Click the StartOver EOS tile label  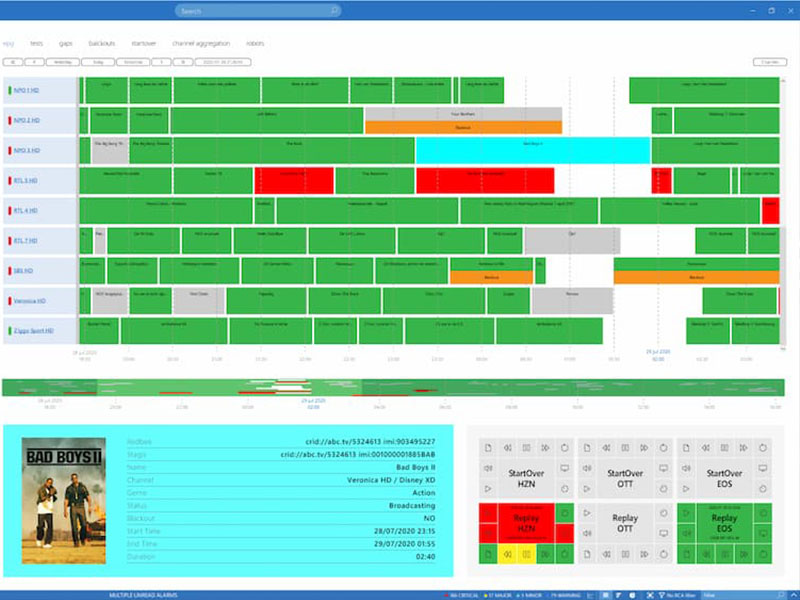pos(724,479)
